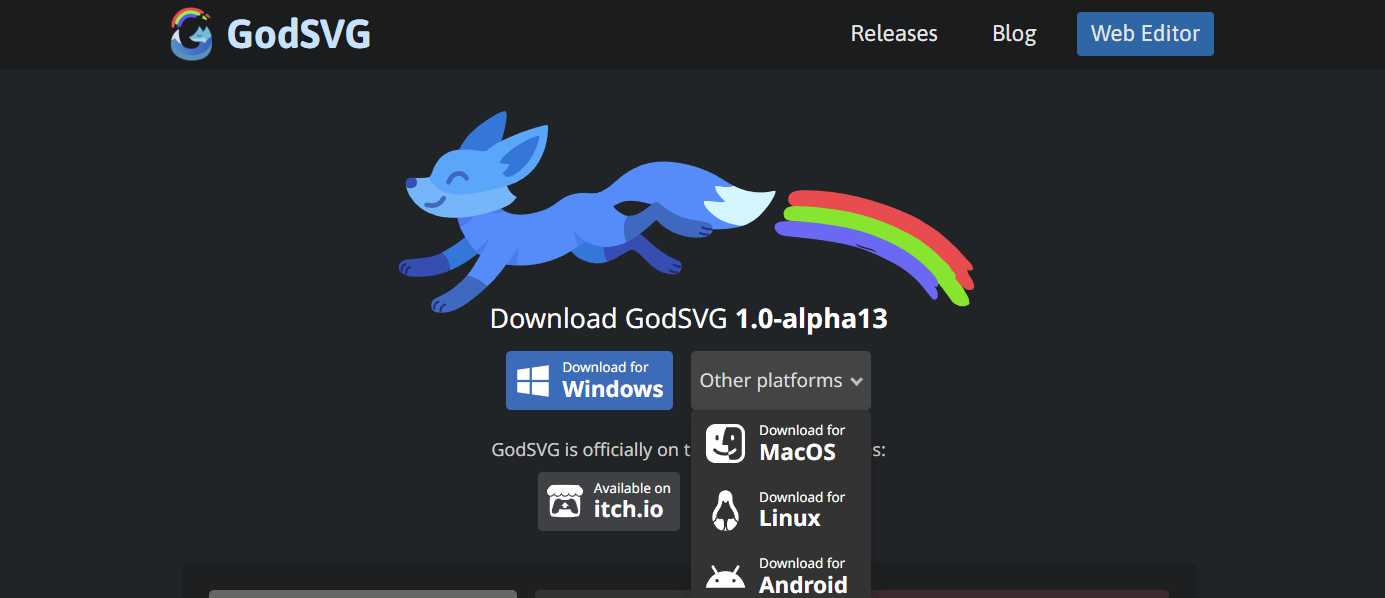Image resolution: width=1385 pixels, height=598 pixels.
Task: Click the chevron beside Other platforms
Action: pos(856,382)
